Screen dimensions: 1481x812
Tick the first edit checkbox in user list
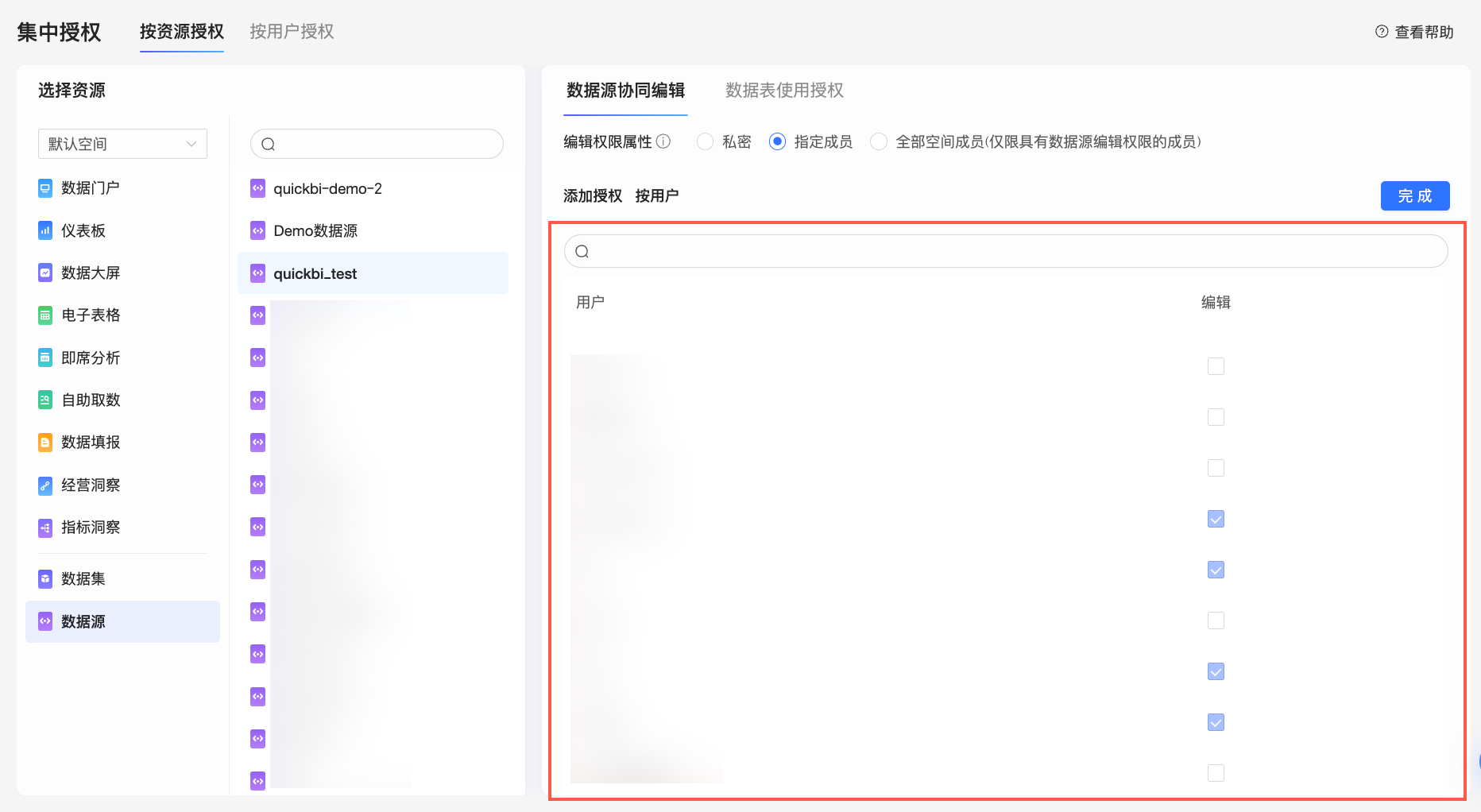1216,366
